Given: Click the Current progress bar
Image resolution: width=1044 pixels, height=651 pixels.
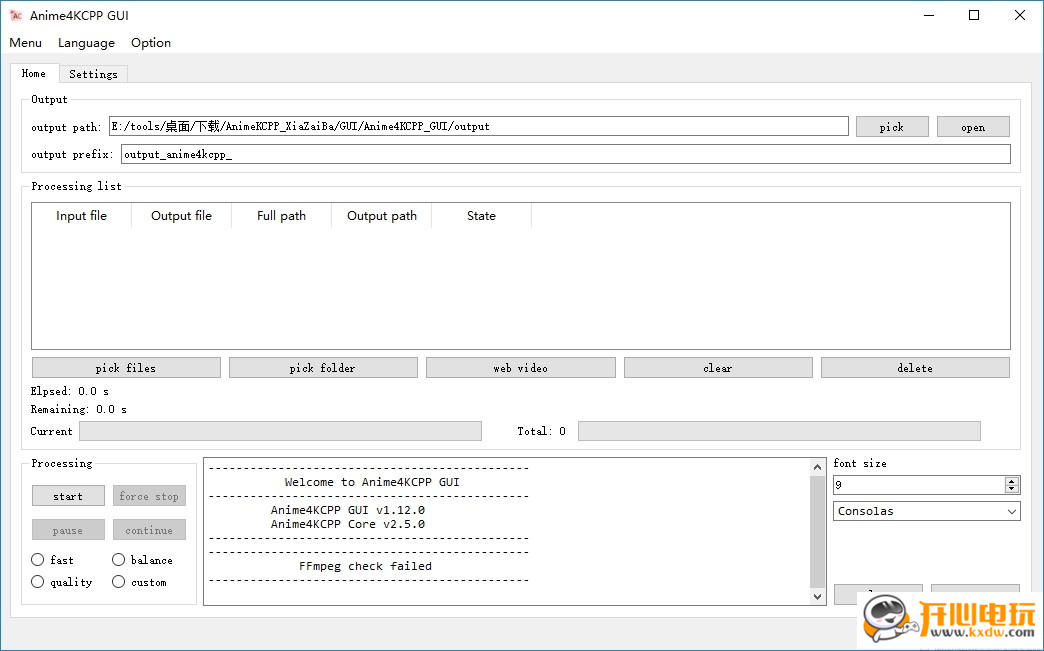Looking at the screenshot, I should (280, 431).
